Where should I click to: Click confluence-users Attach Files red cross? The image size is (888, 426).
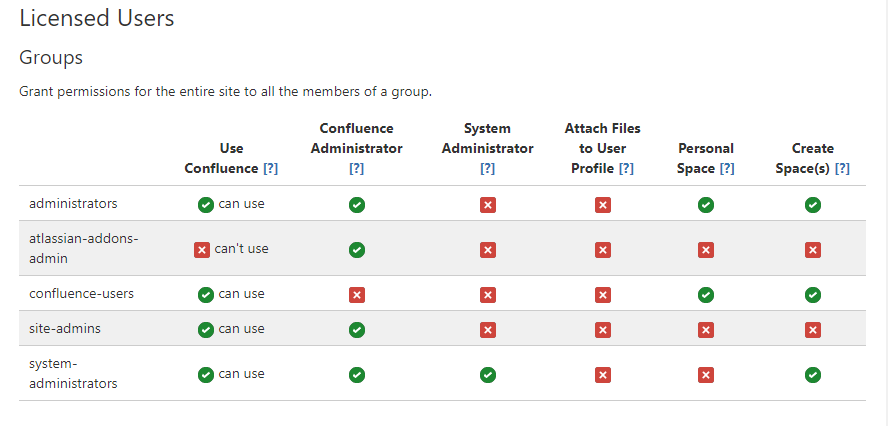tap(603, 295)
